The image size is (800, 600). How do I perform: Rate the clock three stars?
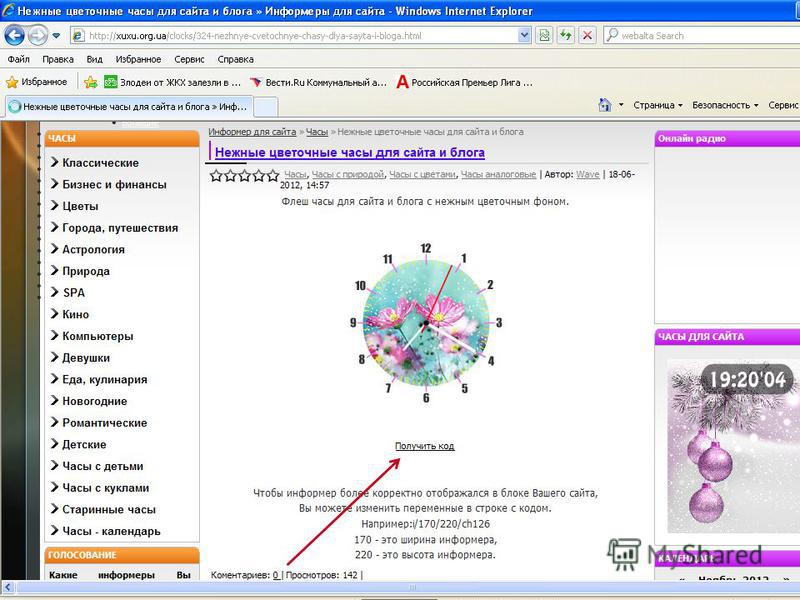tap(245, 176)
